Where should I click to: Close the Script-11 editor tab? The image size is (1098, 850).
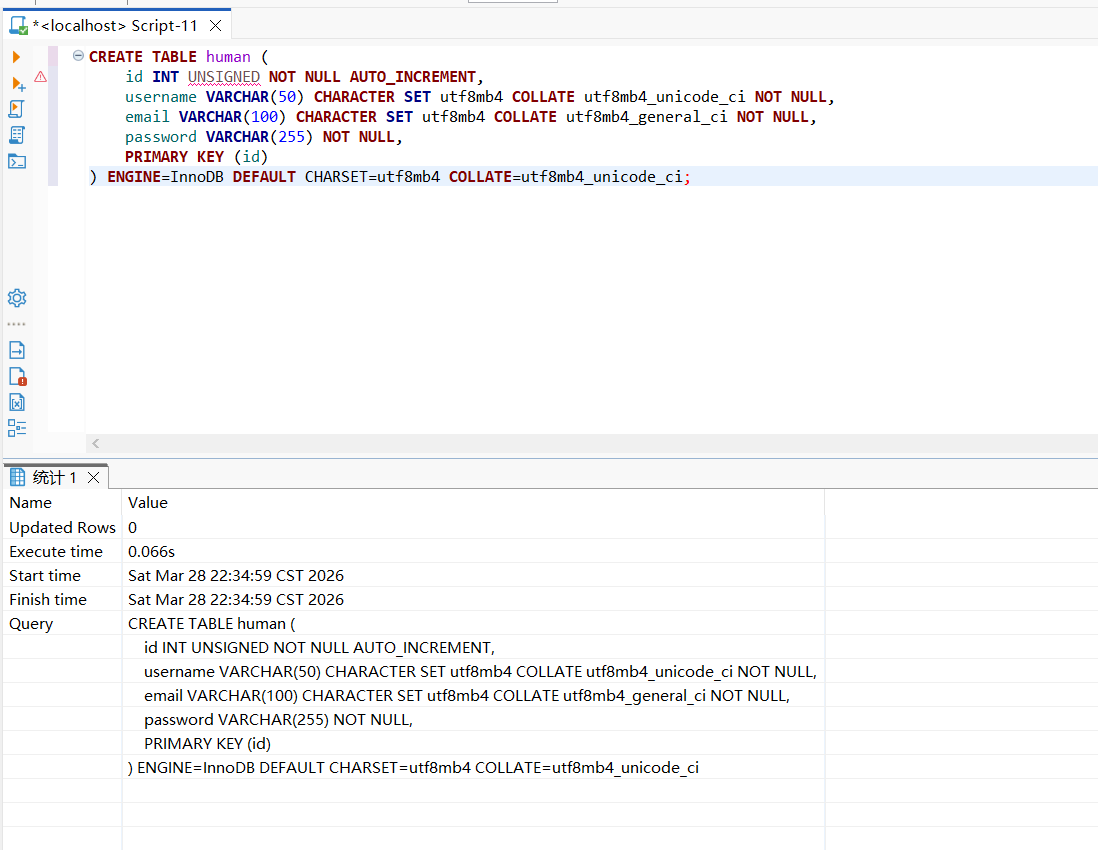(217, 26)
